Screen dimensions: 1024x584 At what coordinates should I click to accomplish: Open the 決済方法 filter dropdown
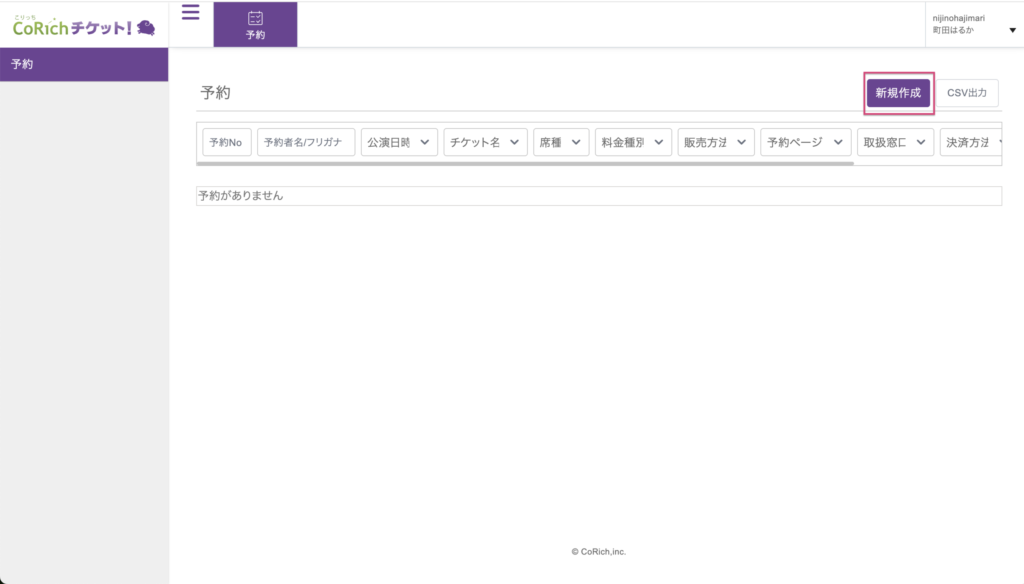pyautogui.click(x=970, y=143)
